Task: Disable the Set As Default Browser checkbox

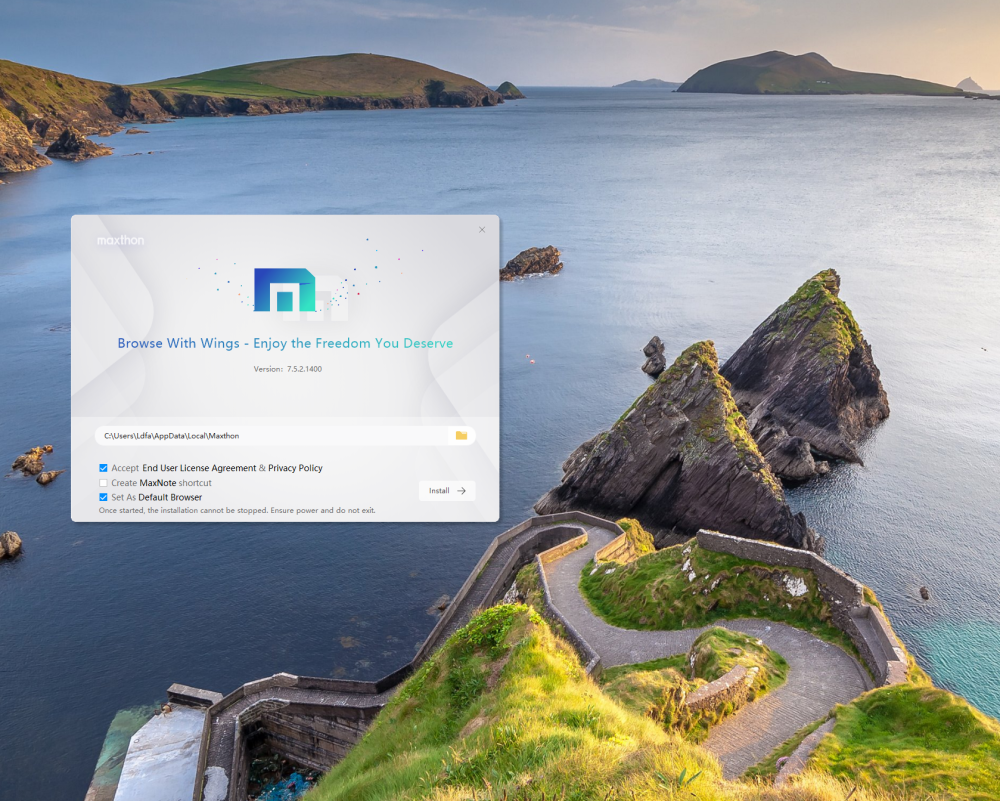Action: pyautogui.click(x=103, y=497)
